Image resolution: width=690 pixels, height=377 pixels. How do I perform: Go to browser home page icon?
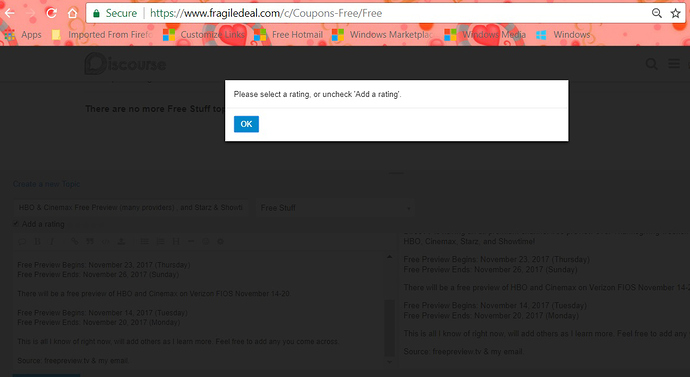click(x=72, y=13)
